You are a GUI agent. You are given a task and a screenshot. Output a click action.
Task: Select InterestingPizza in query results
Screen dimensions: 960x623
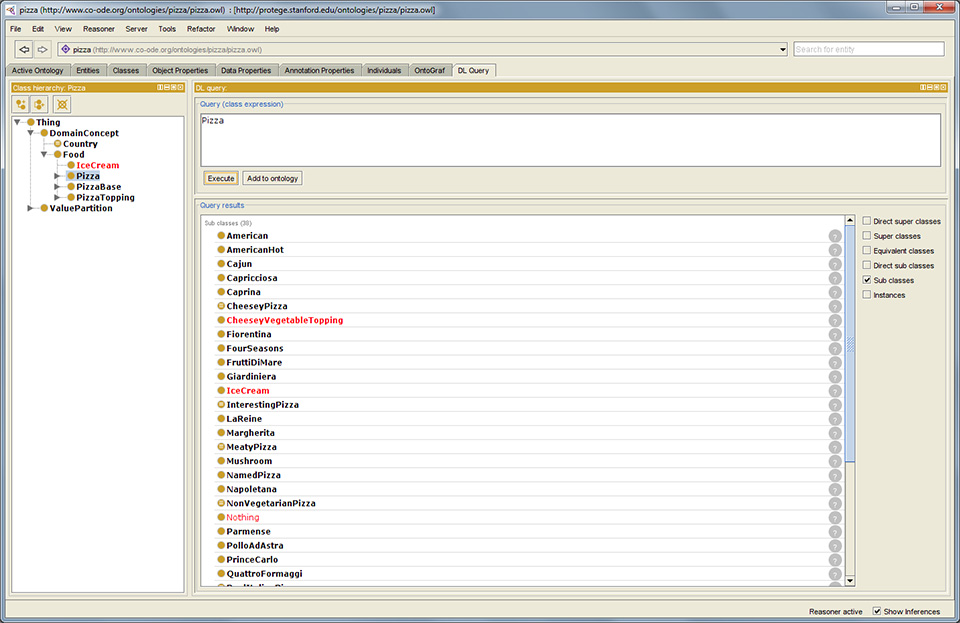(262, 405)
